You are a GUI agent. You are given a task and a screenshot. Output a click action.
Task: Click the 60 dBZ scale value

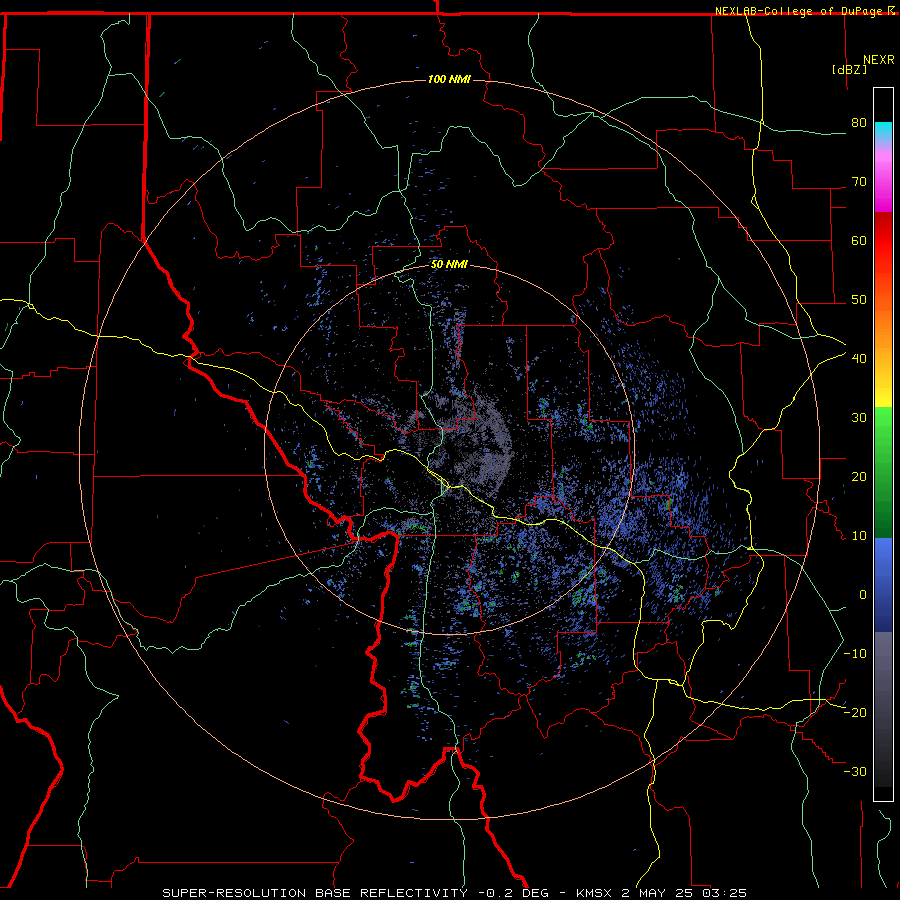pos(859,240)
